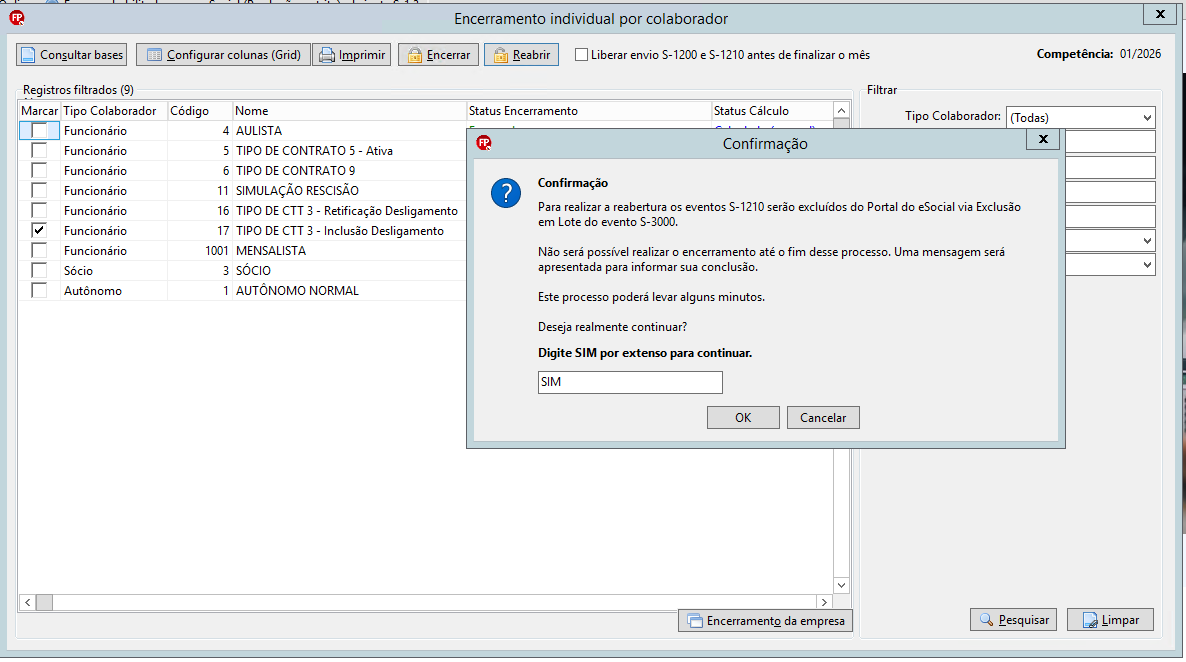1186x662 pixels.
Task: Click the grid scroll-up arrow
Action: [841, 110]
